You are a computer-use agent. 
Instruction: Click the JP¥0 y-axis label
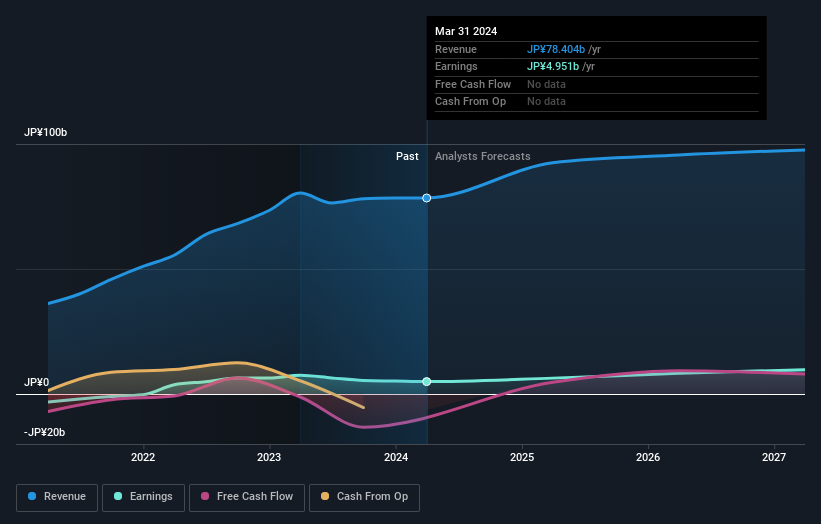(x=37, y=383)
